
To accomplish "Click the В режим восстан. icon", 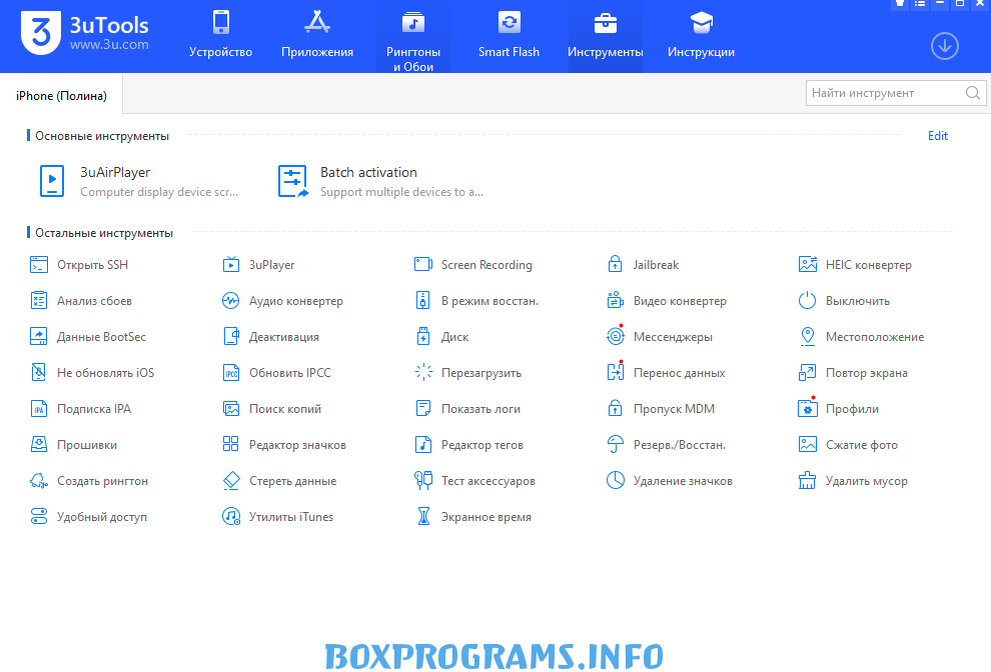I will tap(423, 301).
